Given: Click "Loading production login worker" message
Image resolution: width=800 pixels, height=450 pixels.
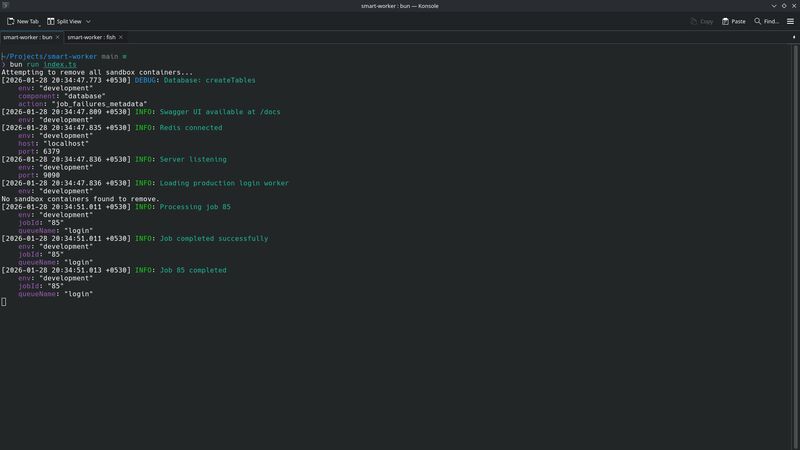Looking at the screenshot, I should (224, 183).
